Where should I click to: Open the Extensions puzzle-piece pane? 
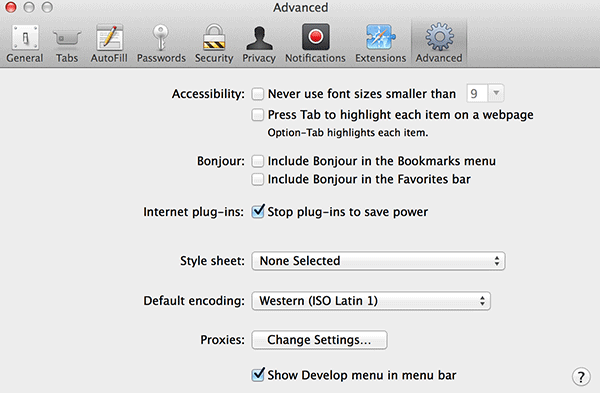pos(380,44)
